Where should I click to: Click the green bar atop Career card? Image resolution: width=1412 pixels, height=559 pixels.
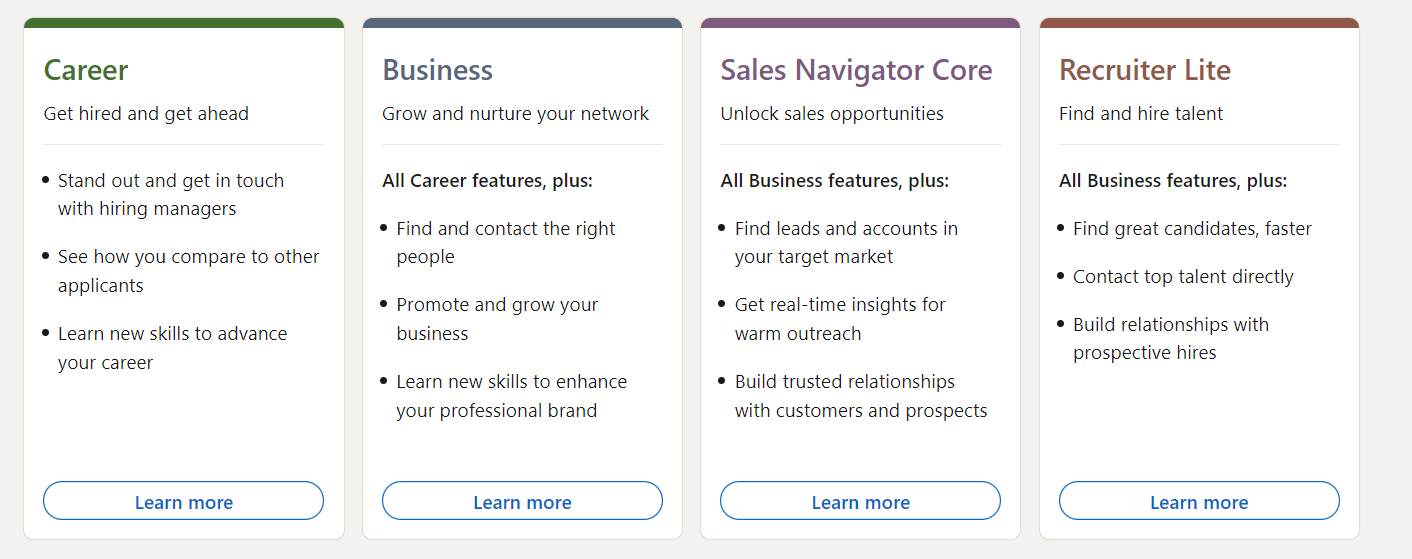point(184,22)
